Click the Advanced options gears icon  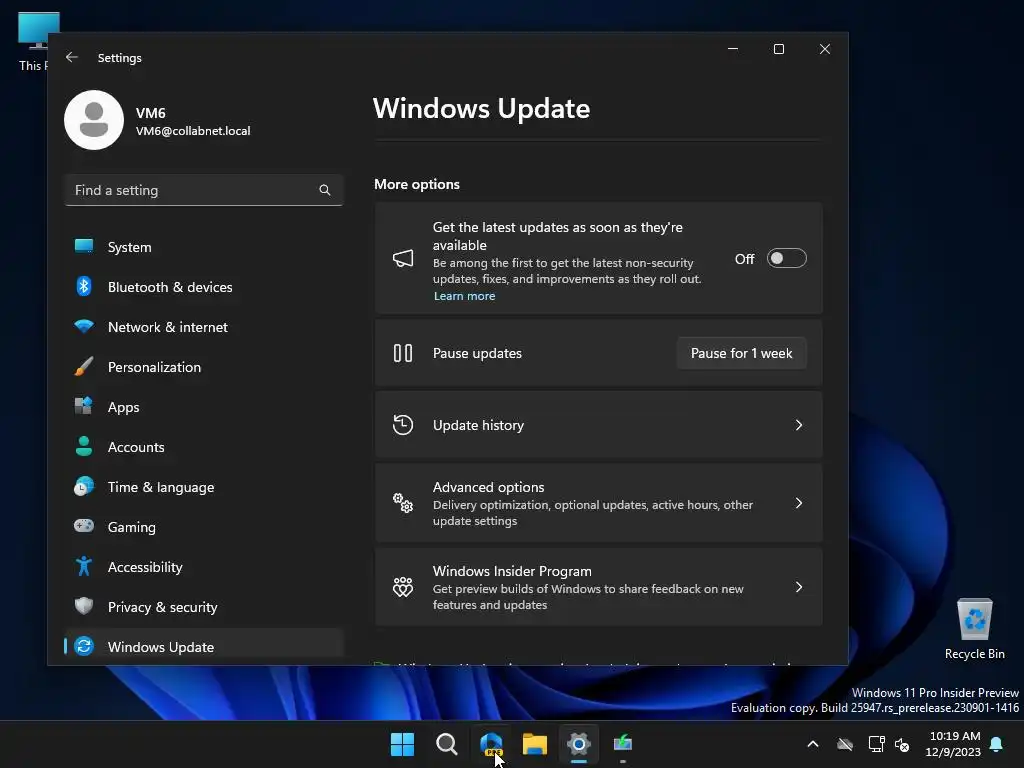[403, 503]
